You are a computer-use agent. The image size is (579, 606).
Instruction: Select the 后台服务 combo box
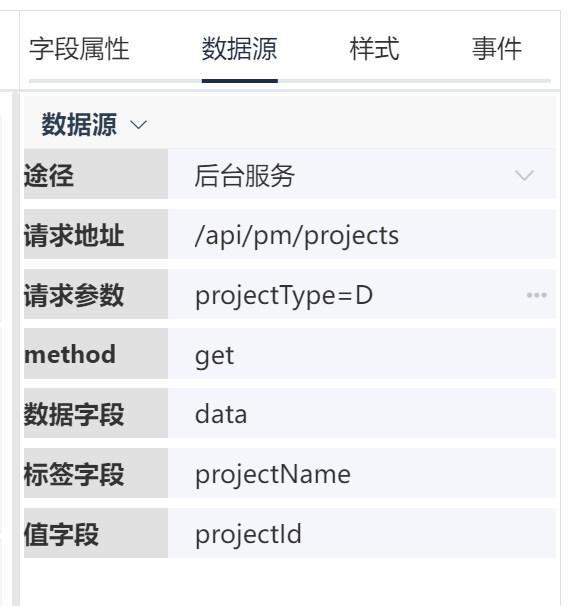point(362,174)
